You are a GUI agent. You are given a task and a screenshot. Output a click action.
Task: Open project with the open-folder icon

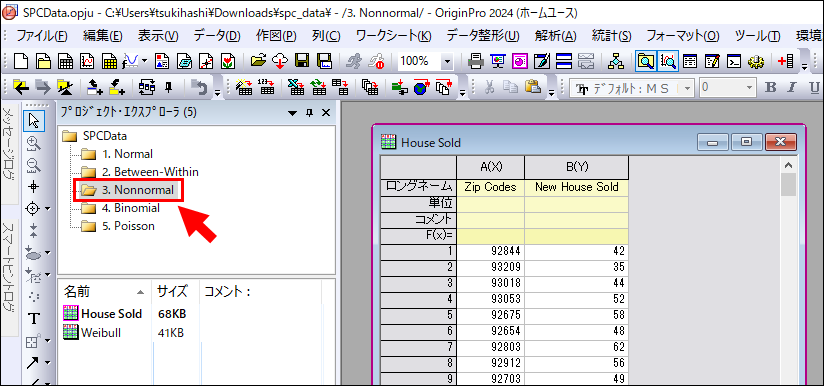tap(258, 61)
